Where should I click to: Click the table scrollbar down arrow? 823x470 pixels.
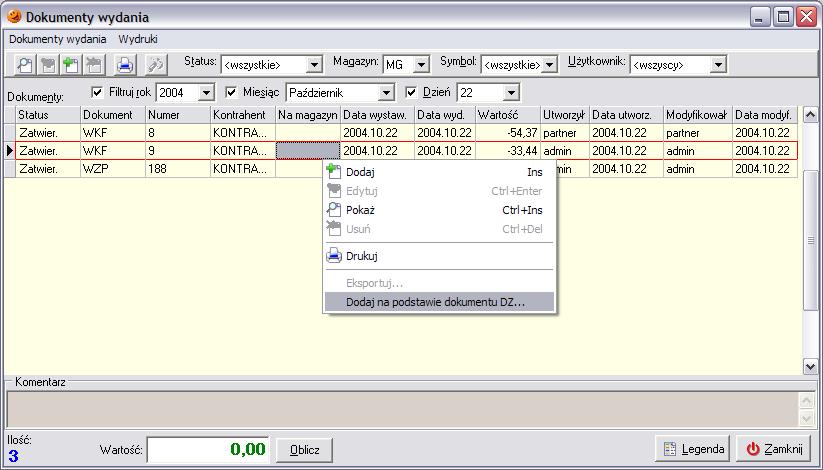point(810,367)
